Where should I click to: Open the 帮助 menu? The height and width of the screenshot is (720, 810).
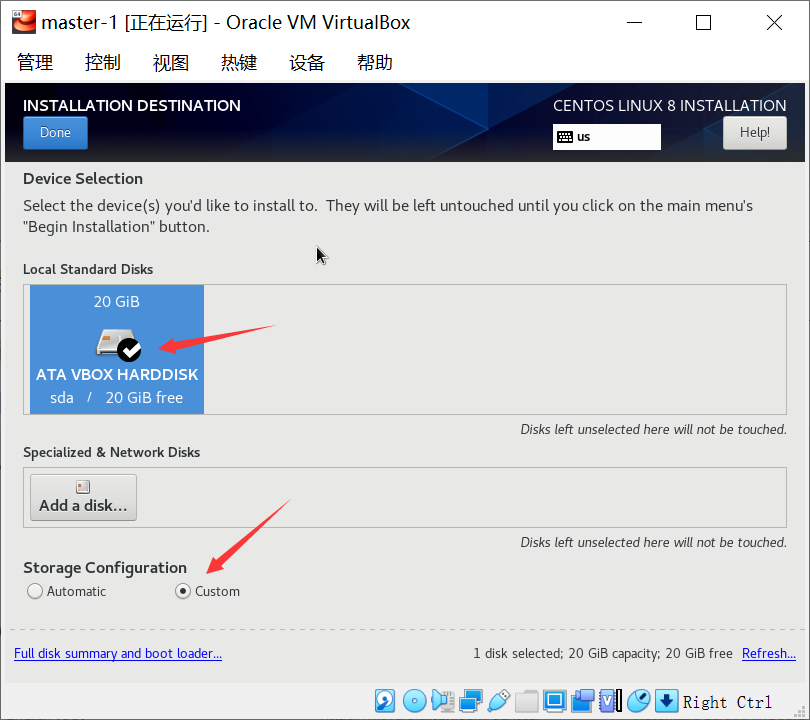[x=375, y=62]
